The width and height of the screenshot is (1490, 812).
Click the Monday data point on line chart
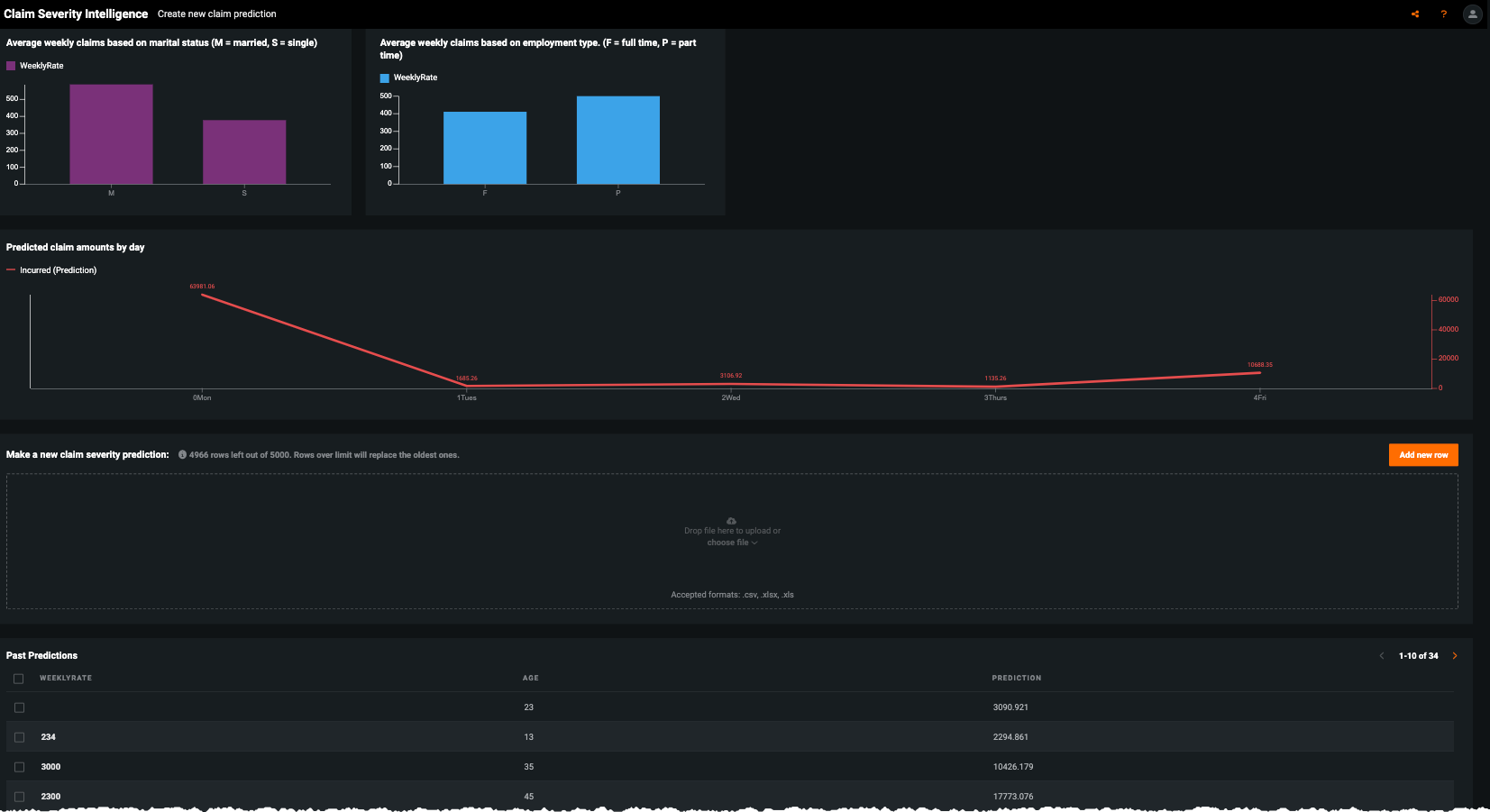pos(202,295)
